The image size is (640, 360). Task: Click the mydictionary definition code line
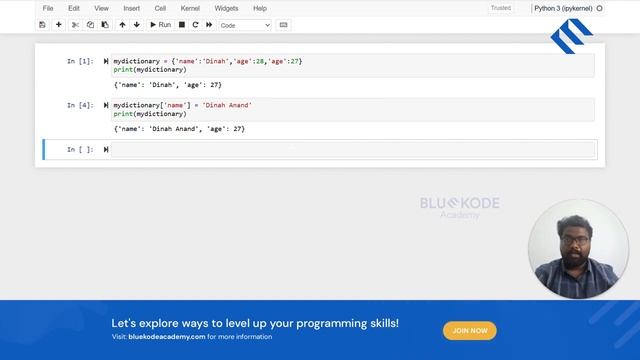tap(208, 61)
